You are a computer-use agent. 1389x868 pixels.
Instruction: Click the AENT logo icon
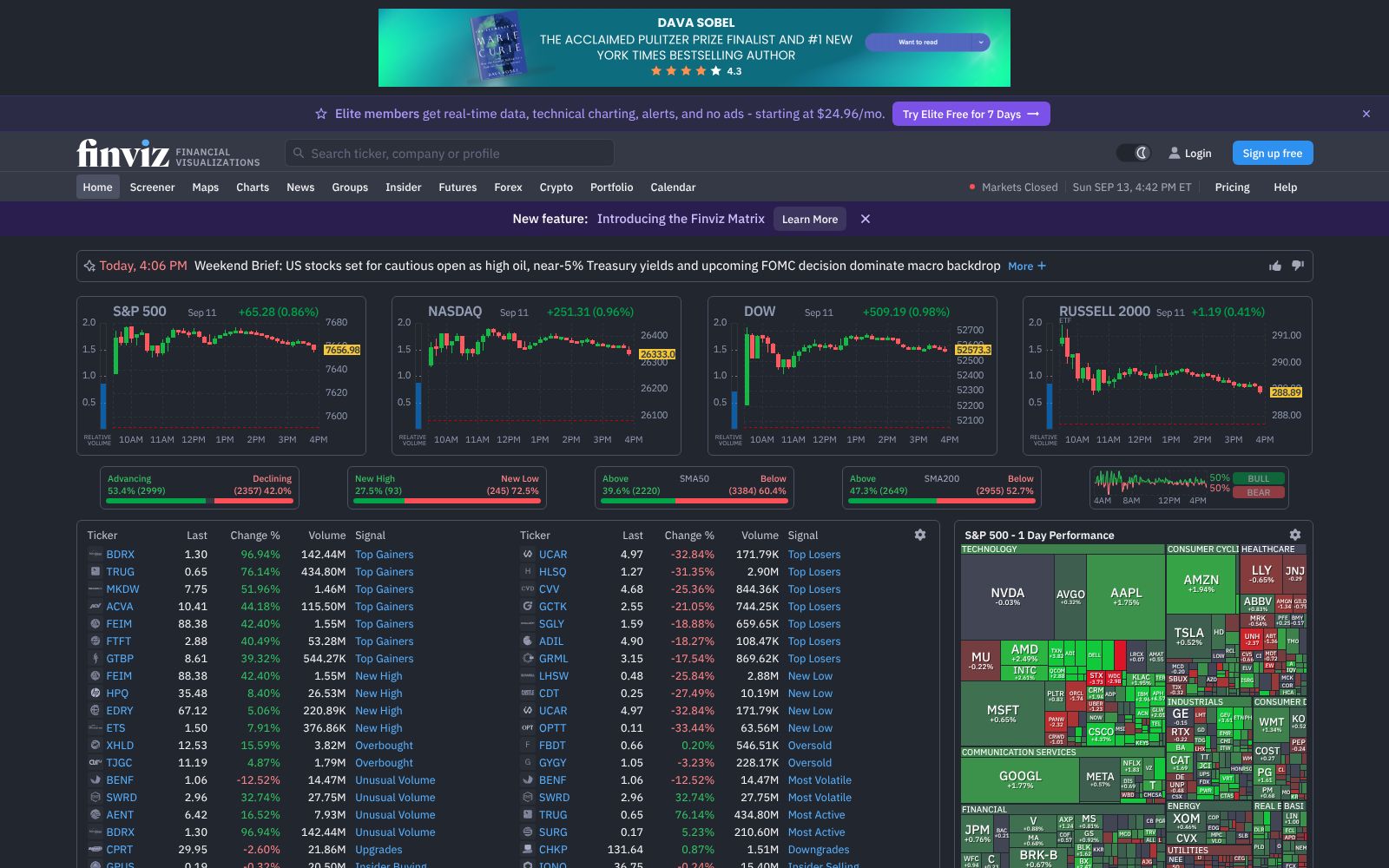95,814
